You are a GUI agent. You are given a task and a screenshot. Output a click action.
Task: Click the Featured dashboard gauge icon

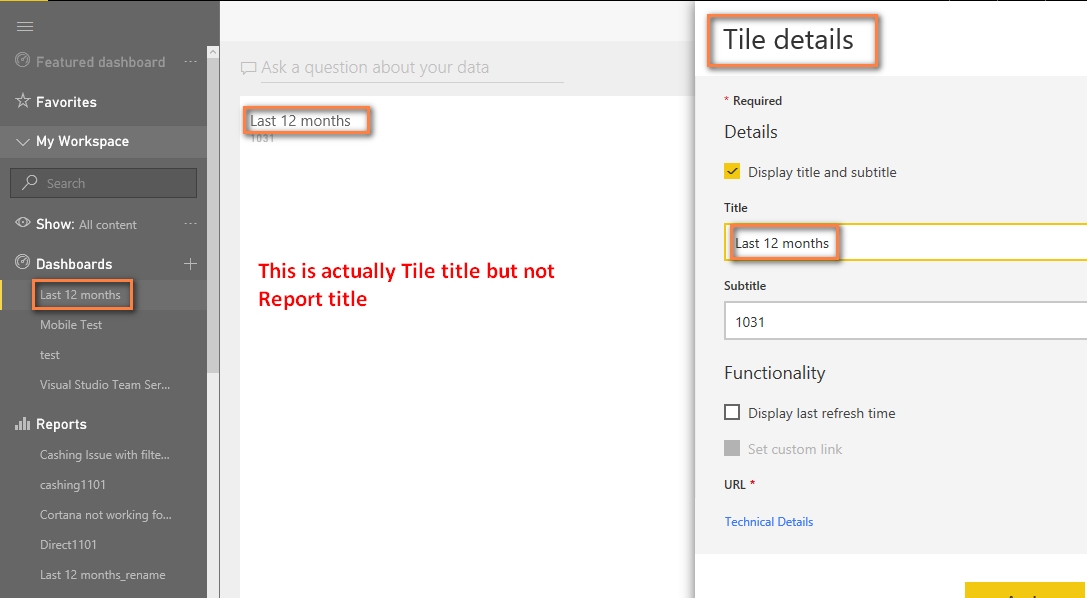pos(22,60)
